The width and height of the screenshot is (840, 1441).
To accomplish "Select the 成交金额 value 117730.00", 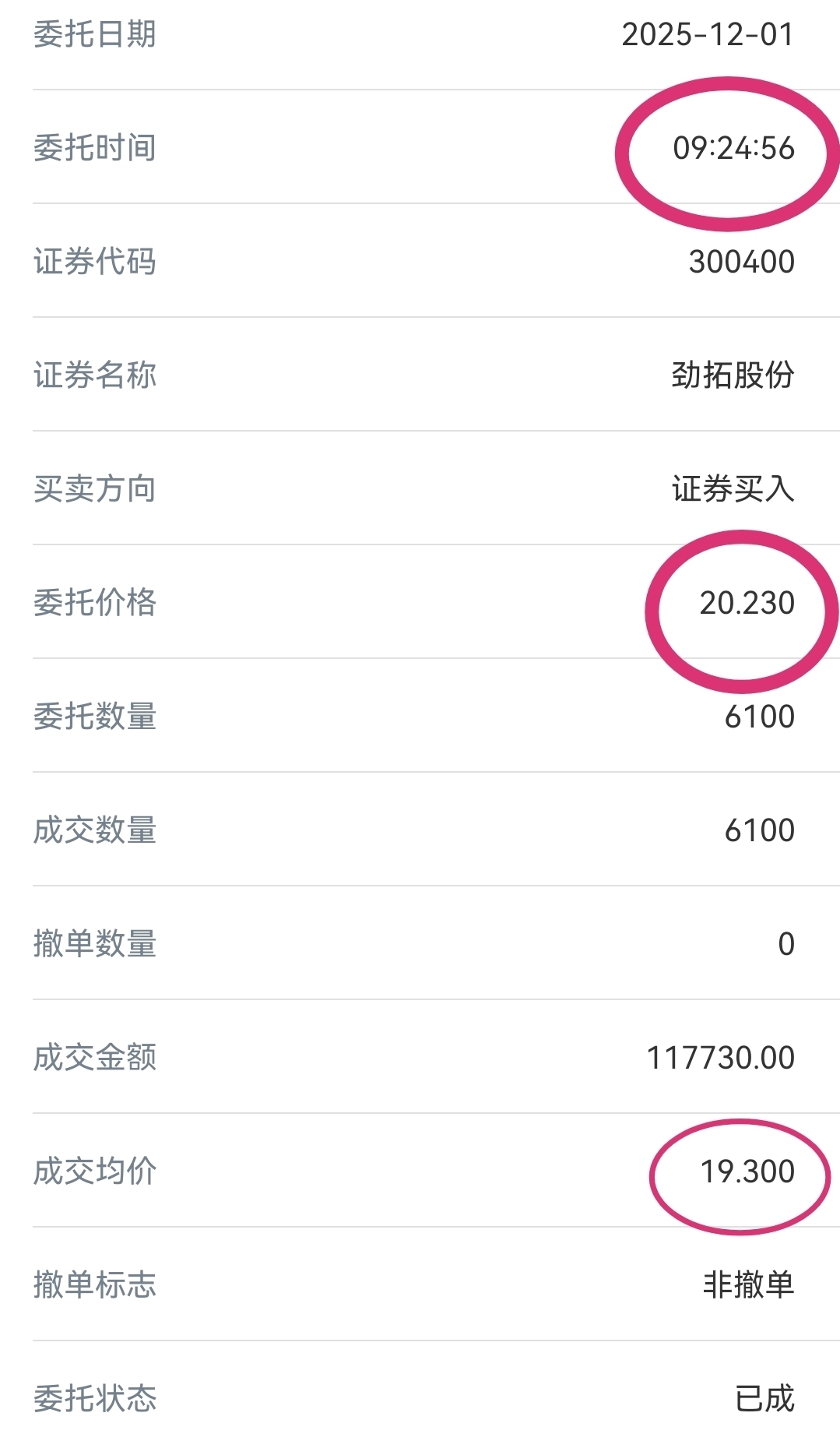I will [721, 1058].
